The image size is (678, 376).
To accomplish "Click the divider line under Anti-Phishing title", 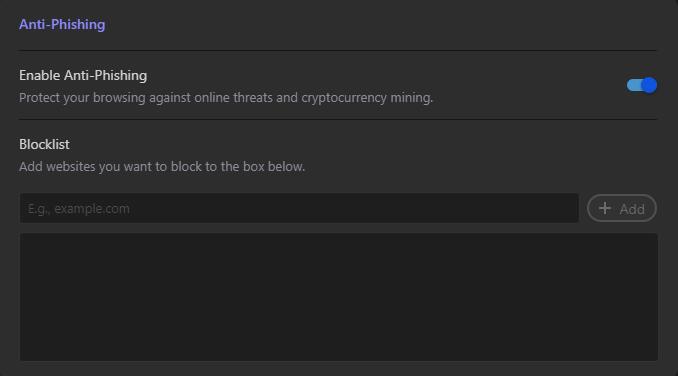I will [x=338, y=51].
